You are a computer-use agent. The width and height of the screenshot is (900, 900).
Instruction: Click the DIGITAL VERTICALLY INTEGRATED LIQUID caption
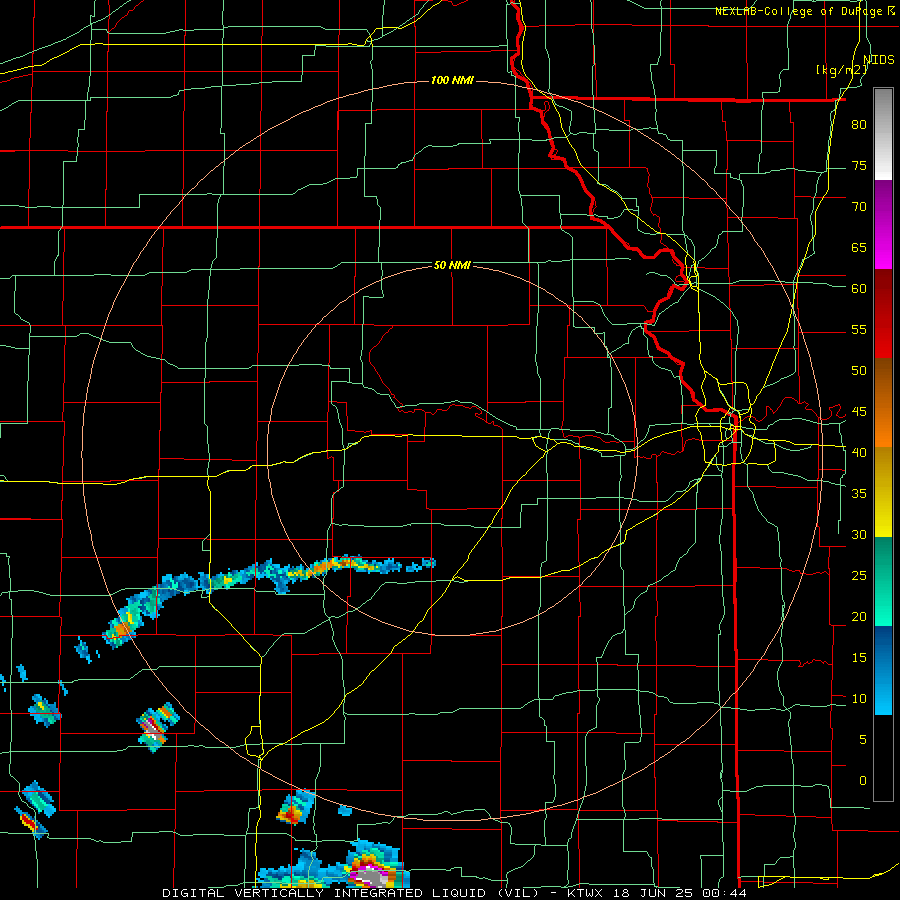tap(454, 893)
